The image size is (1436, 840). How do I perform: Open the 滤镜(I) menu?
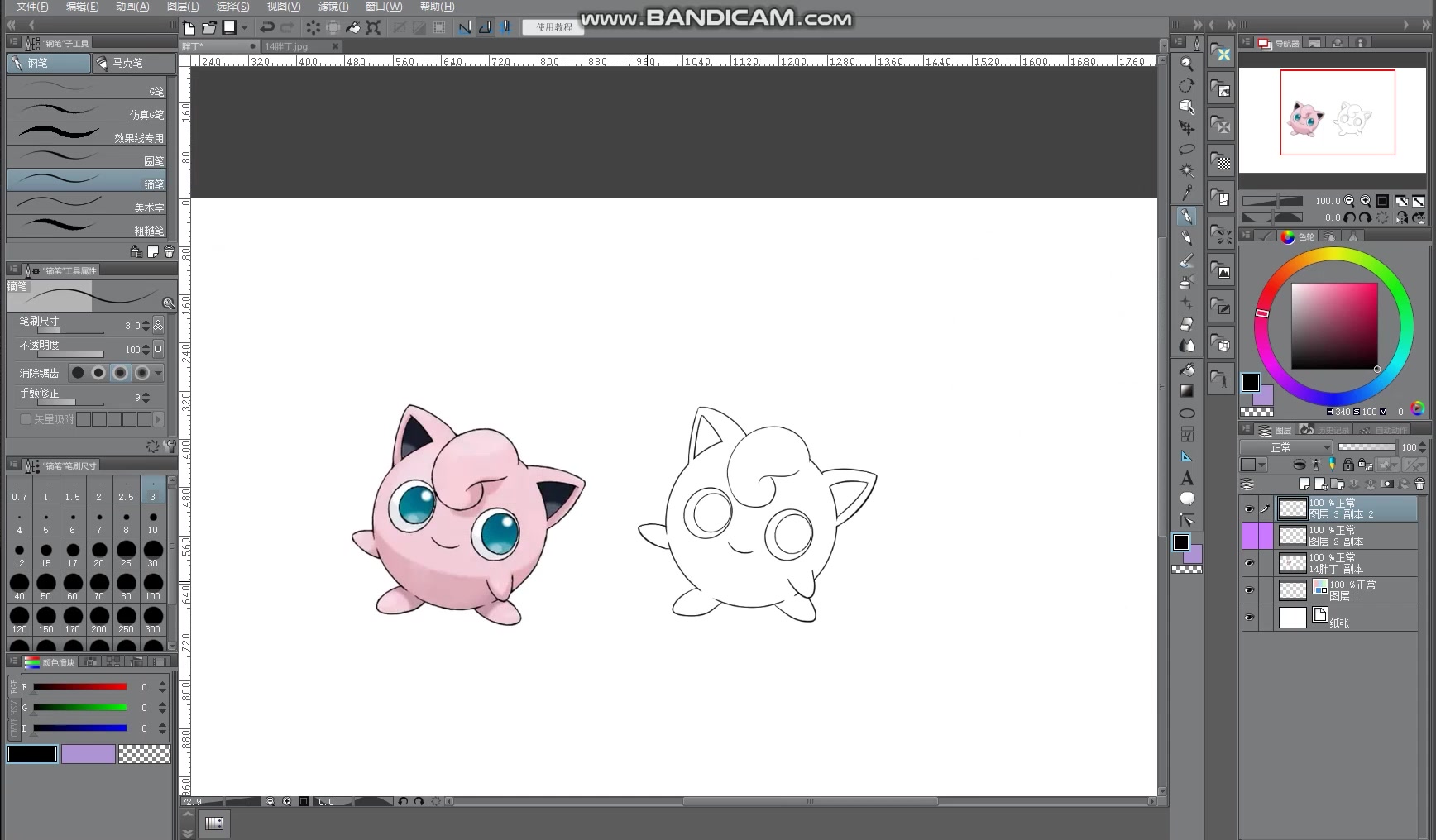tap(333, 7)
